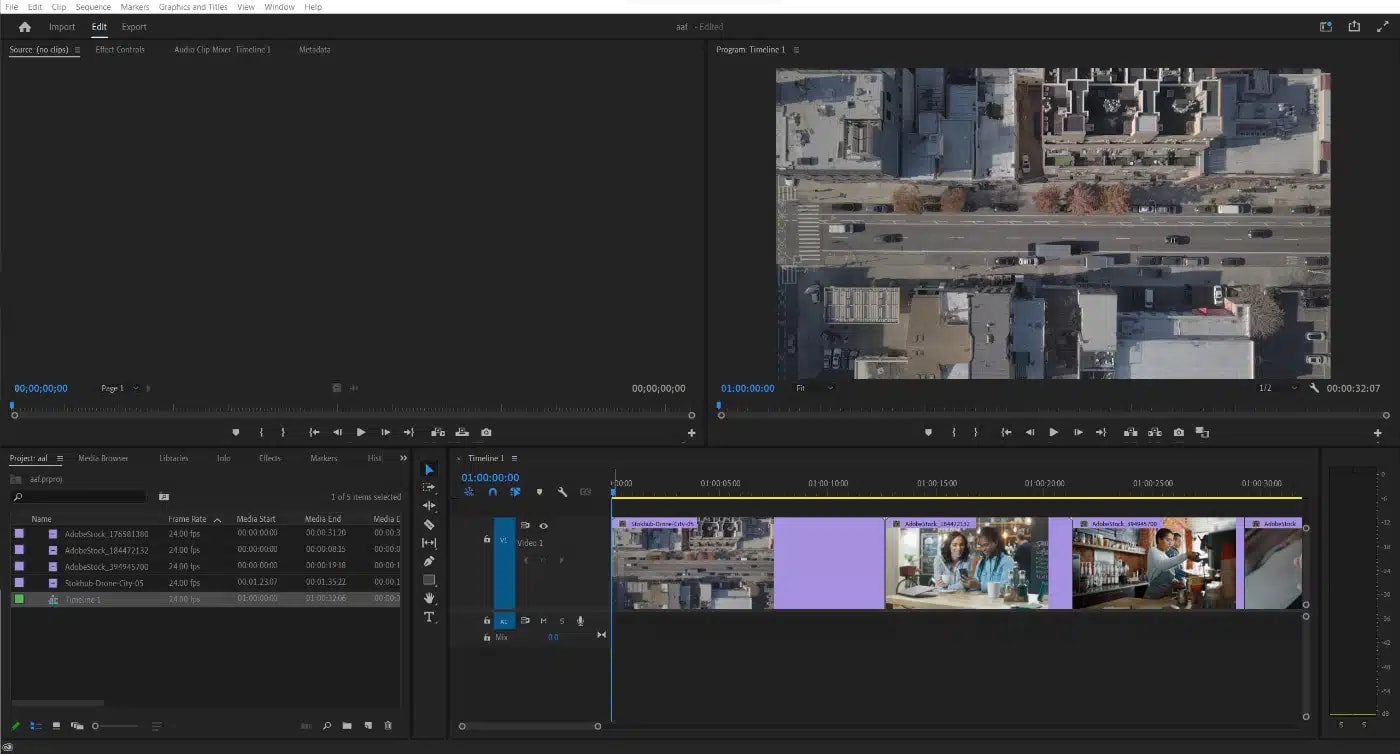Lock the Video 1 track
The width and height of the screenshot is (1400, 754).
[x=487, y=538]
